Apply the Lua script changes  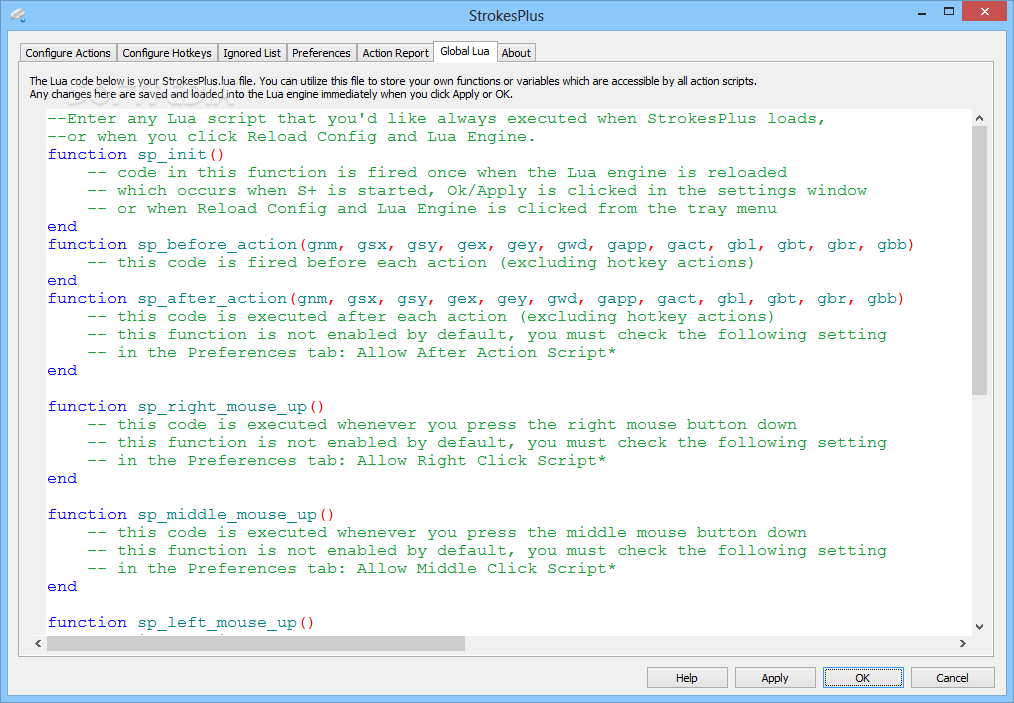tap(775, 678)
